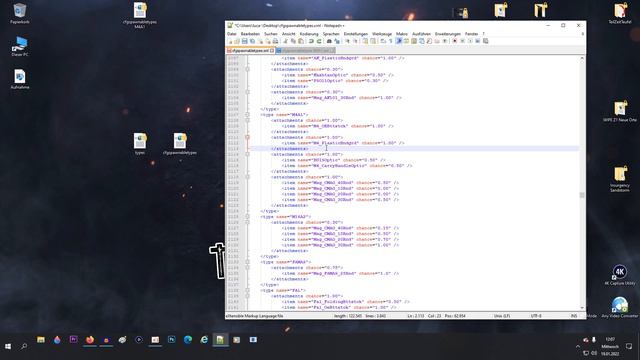Click the Save All toolbar icon
Screen dimensions: 640x360
[x=252, y=41]
